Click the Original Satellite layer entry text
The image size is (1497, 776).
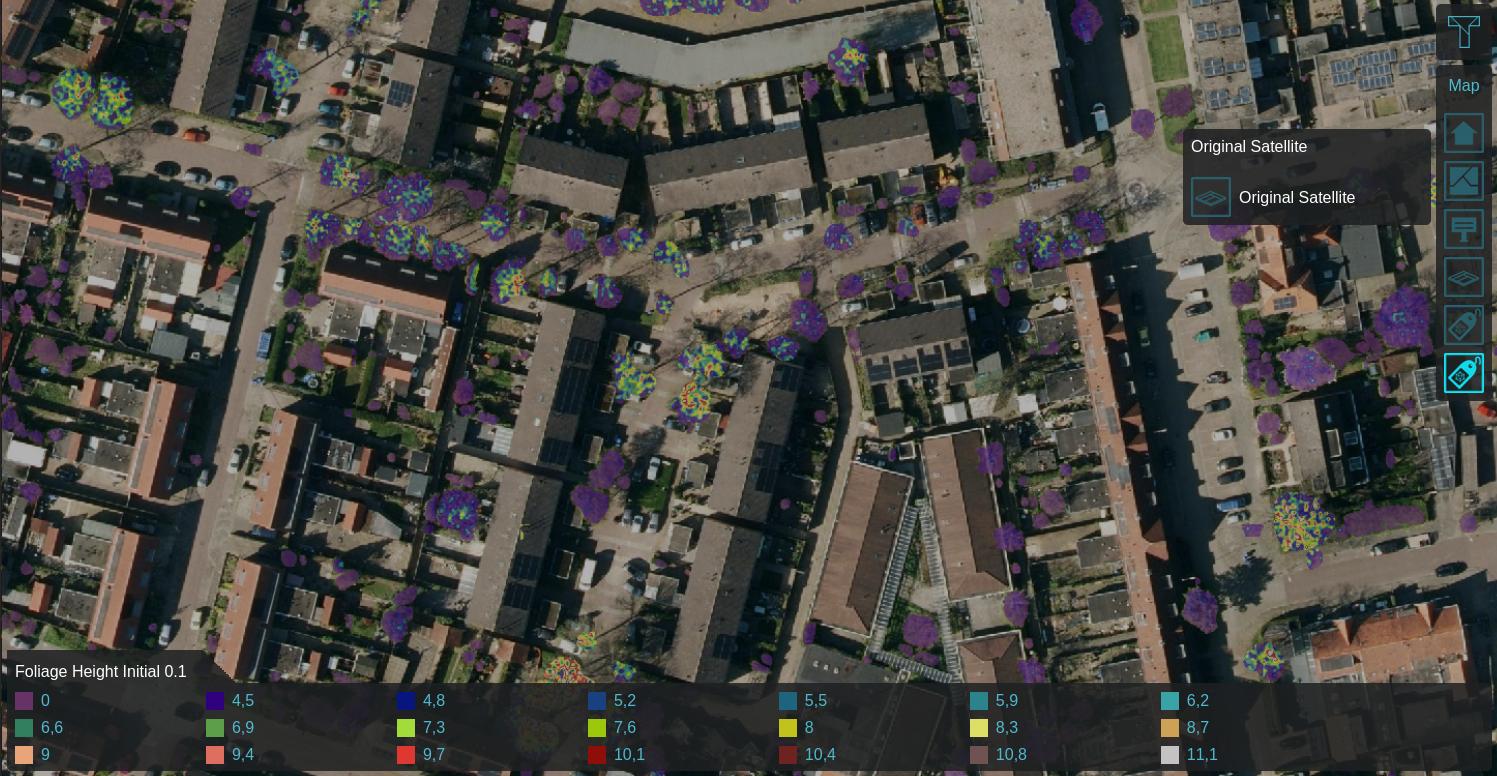coord(1296,197)
